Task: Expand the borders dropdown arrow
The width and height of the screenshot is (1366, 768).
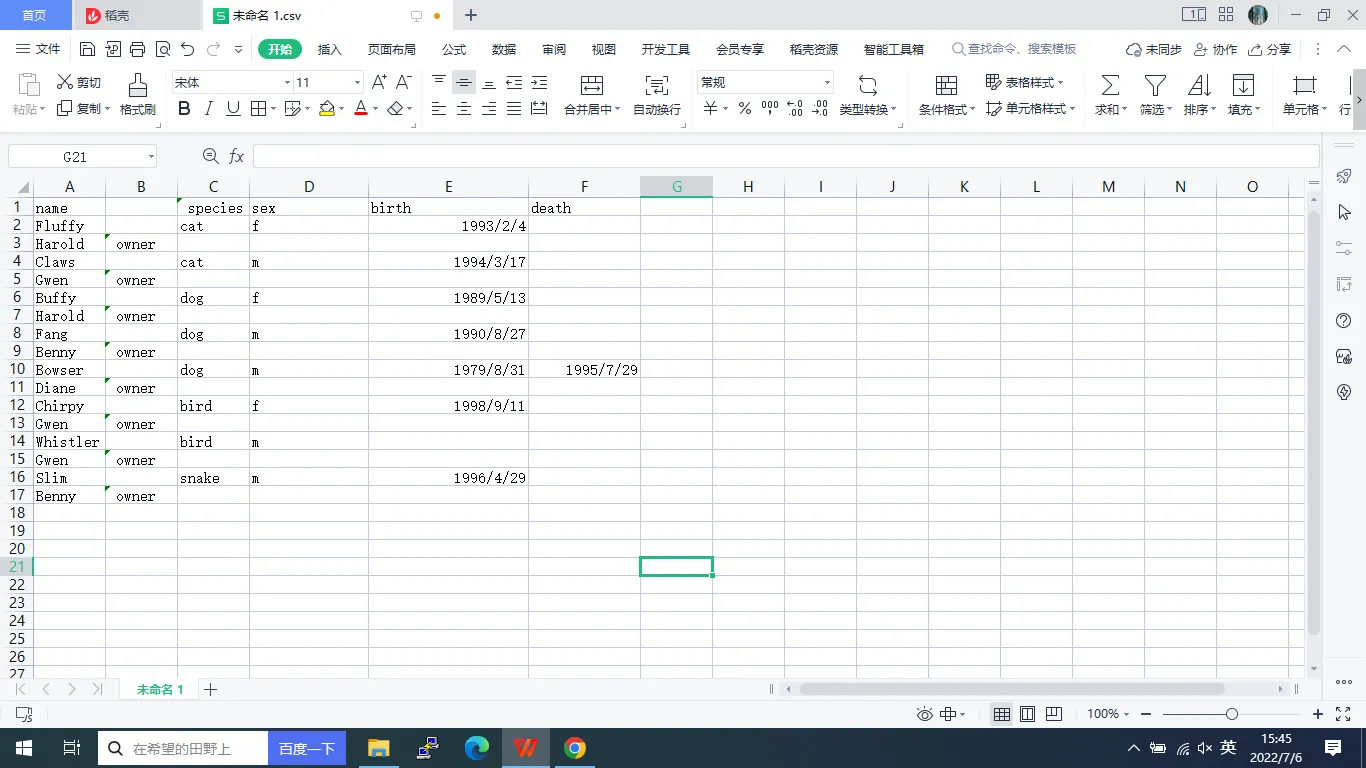Action: point(274,109)
